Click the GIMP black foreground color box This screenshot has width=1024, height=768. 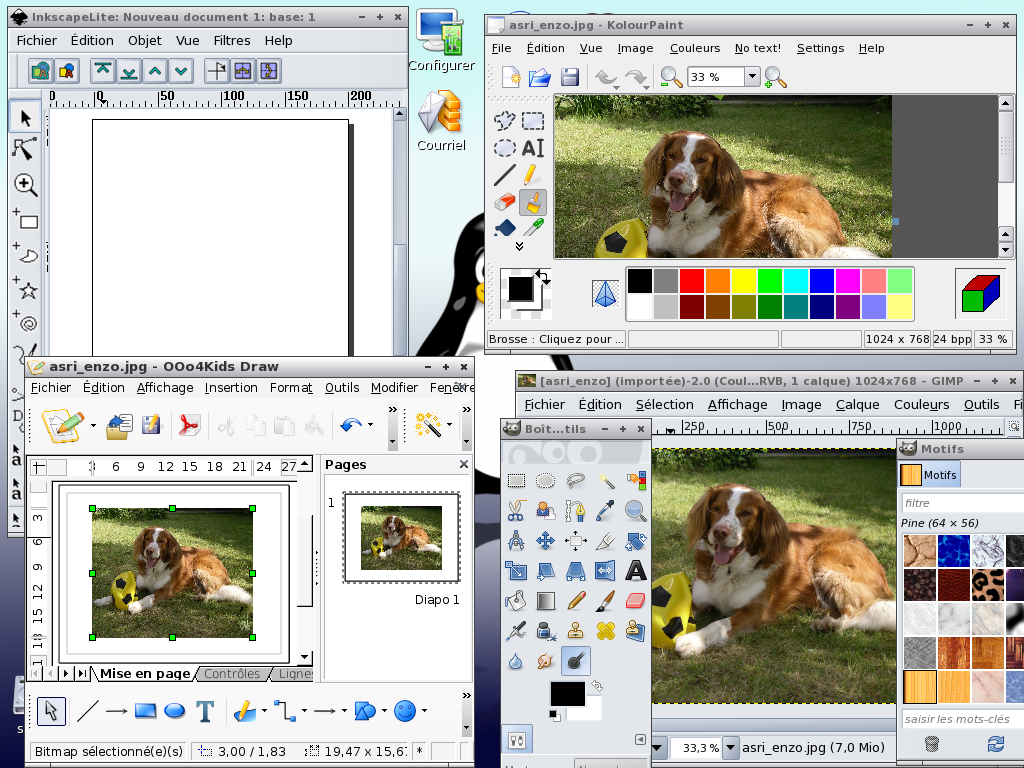coord(567,694)
